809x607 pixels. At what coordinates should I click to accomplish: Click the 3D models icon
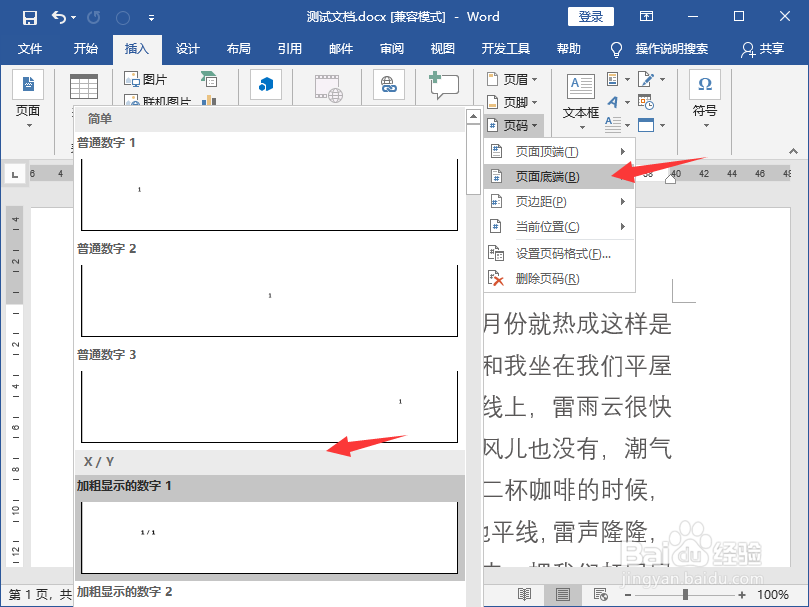tap(266, 84)
